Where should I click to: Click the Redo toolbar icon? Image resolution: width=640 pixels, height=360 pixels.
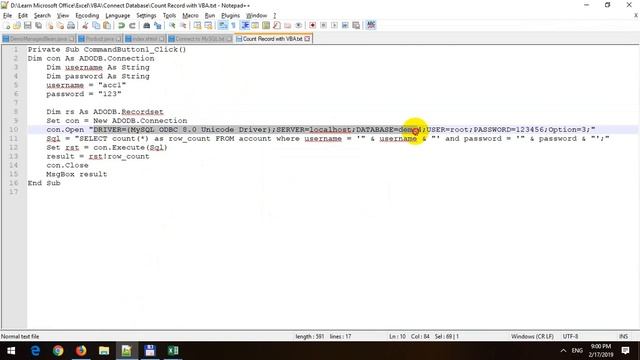(x=132, y=25)
